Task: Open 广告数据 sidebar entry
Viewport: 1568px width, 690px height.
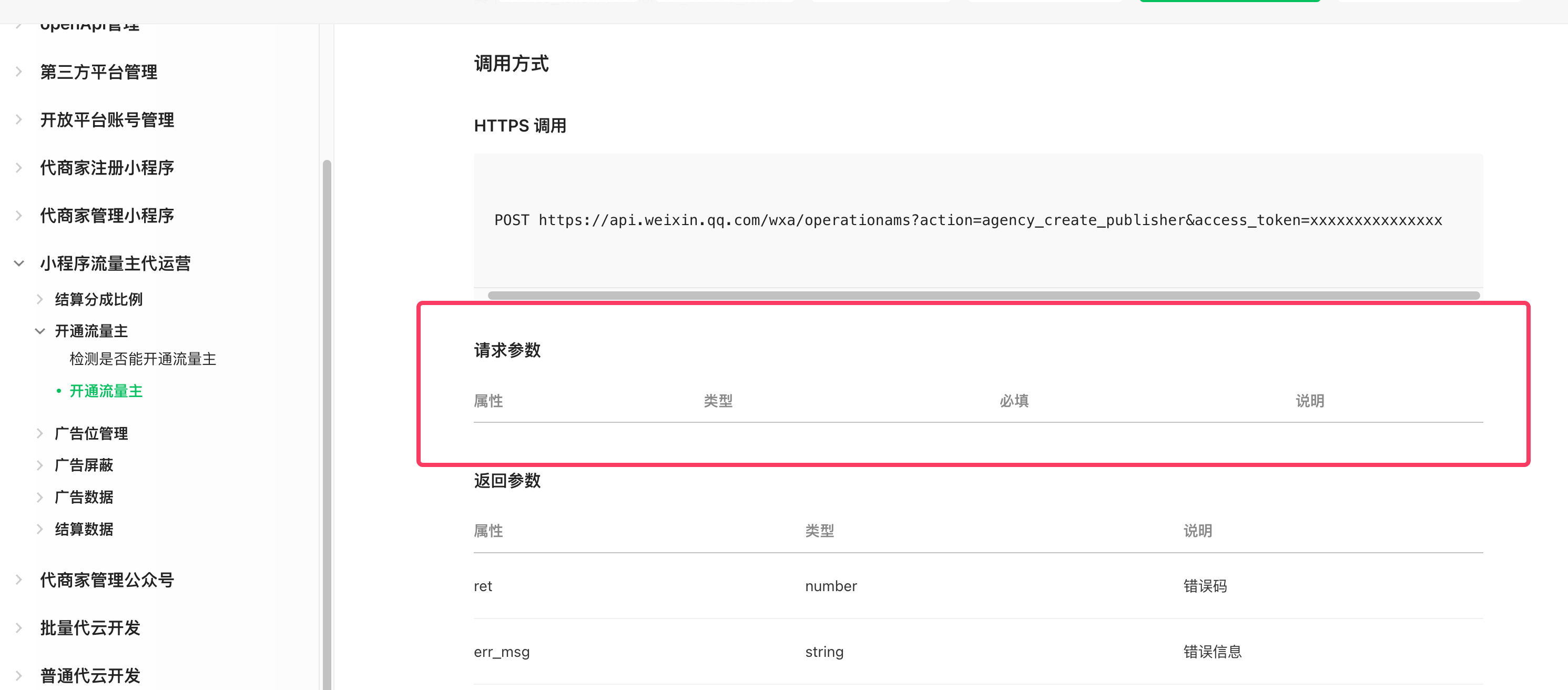Action: click(84, 497)
